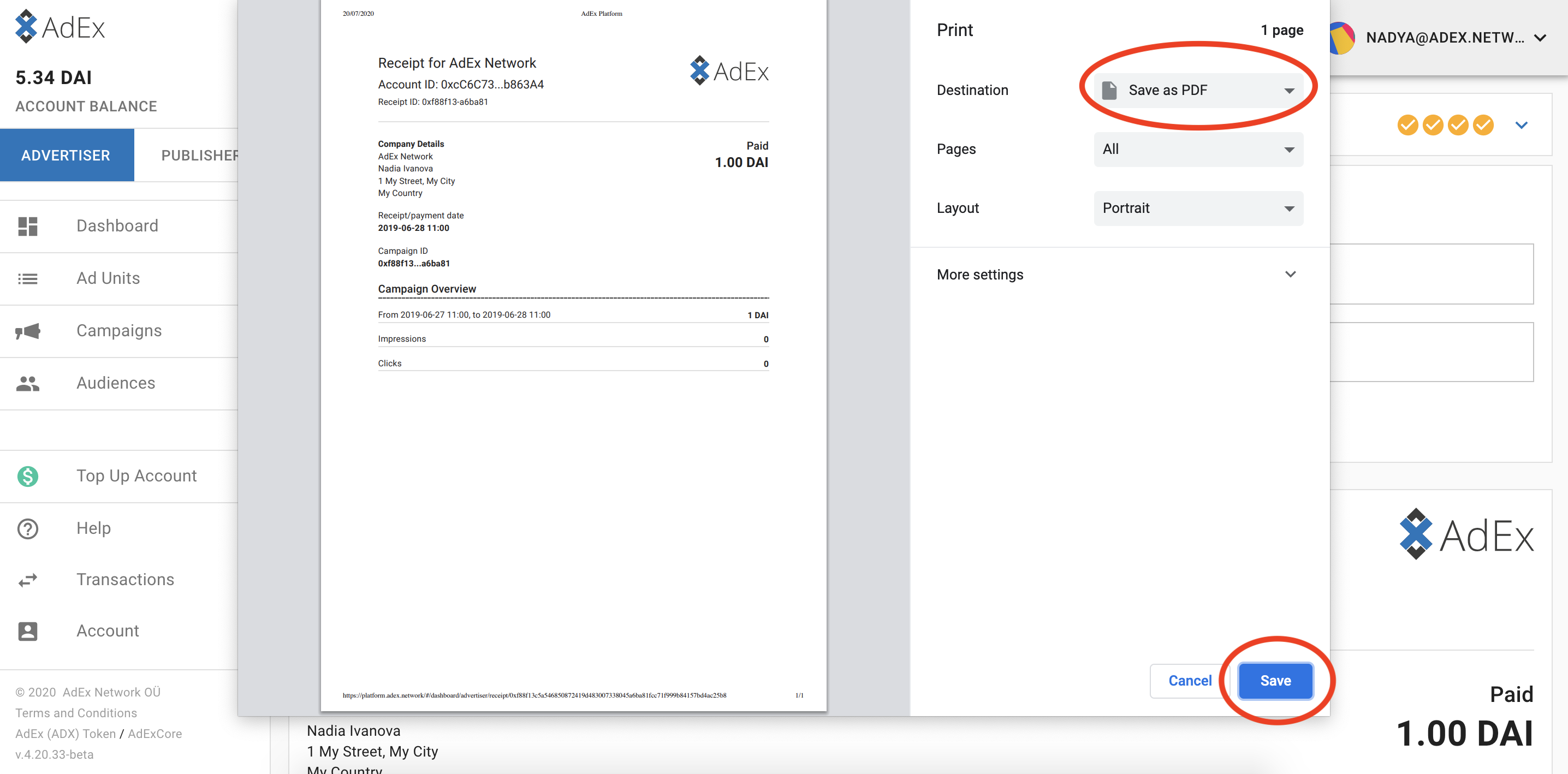Viewport: 1568px width, 774px height.
Task: Expand More settings section
Action: (x=1119, y=275)
